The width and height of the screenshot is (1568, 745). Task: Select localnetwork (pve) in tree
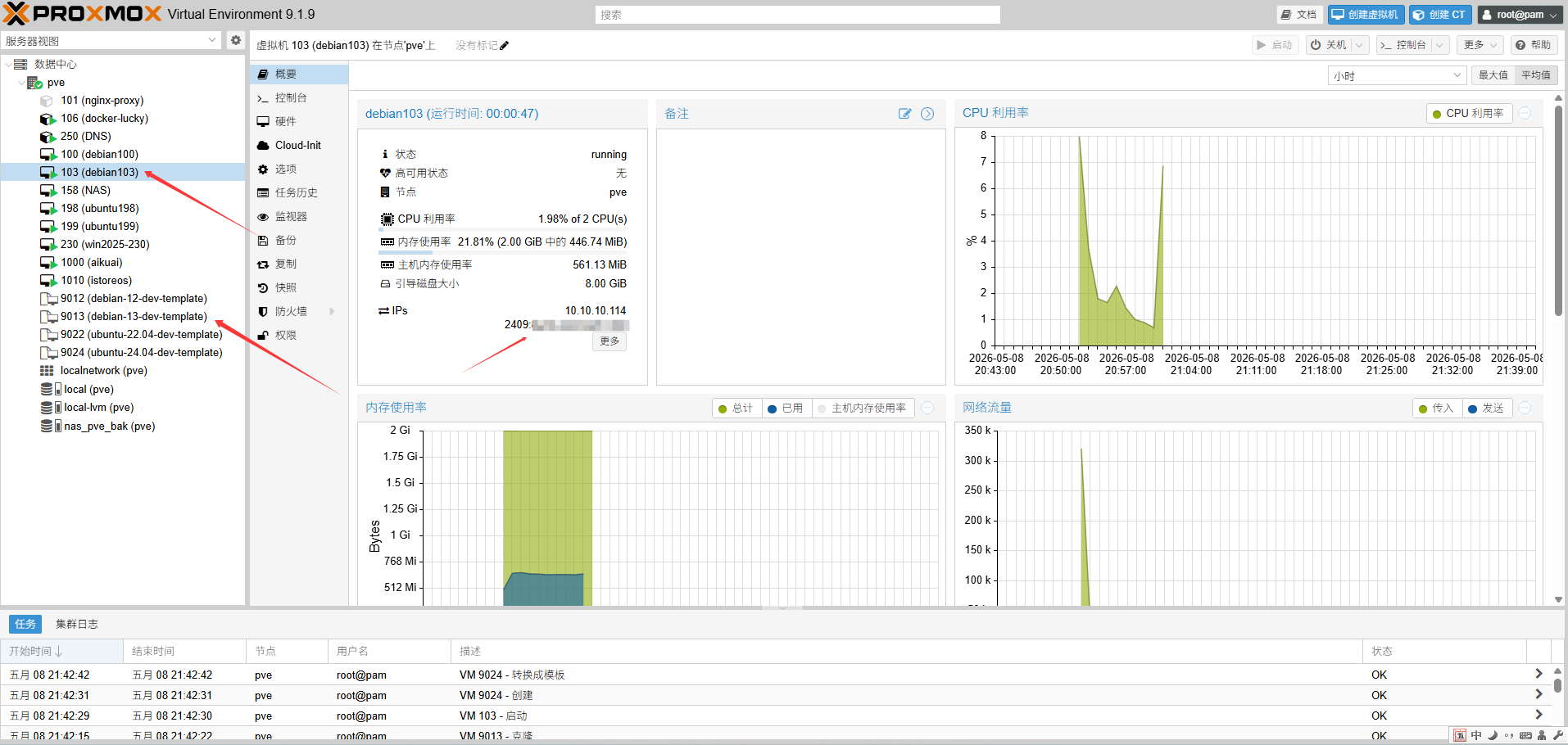[x=104, y=371]
